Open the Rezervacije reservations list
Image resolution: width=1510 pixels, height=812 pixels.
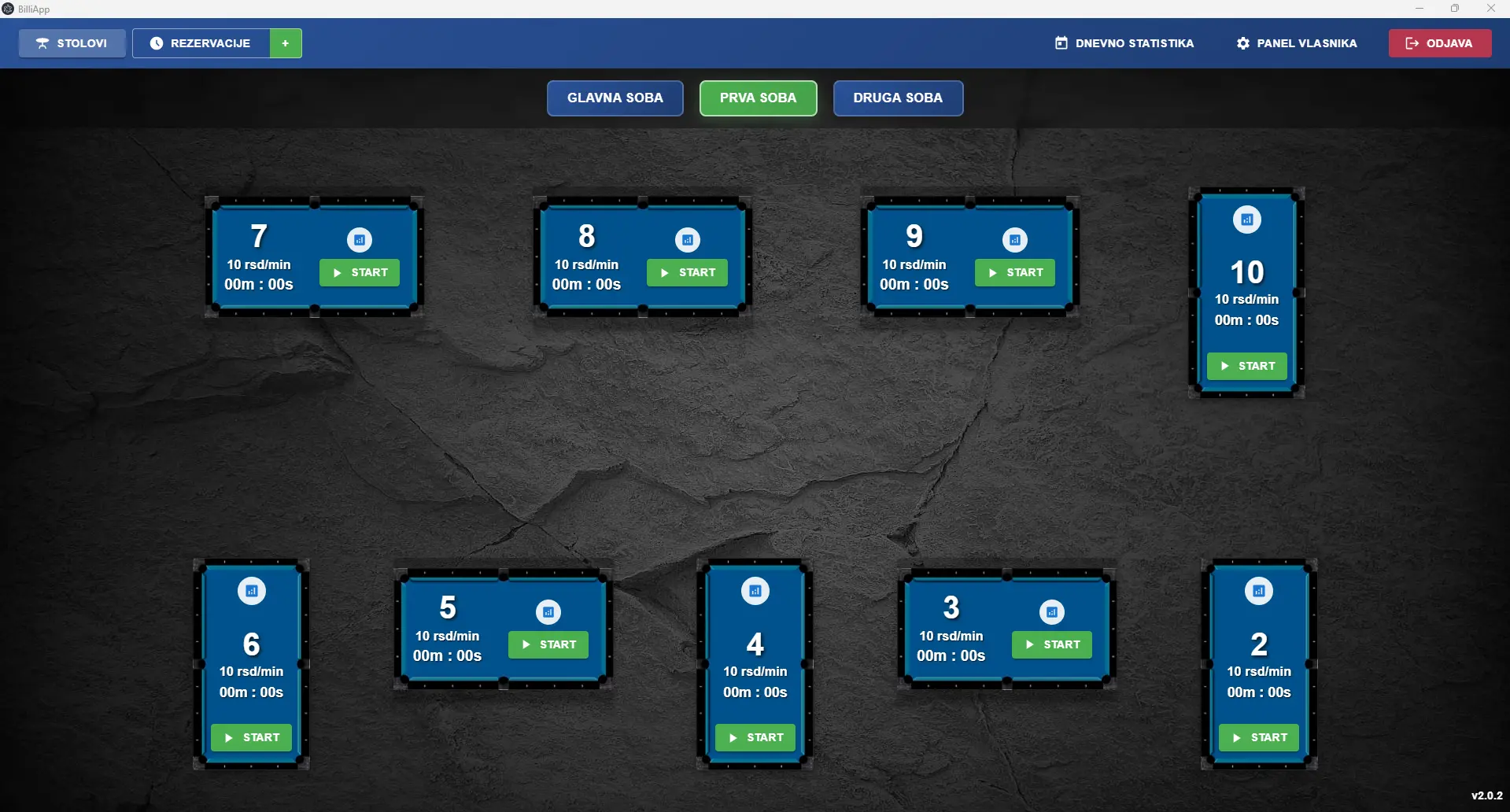click(201, 43)
